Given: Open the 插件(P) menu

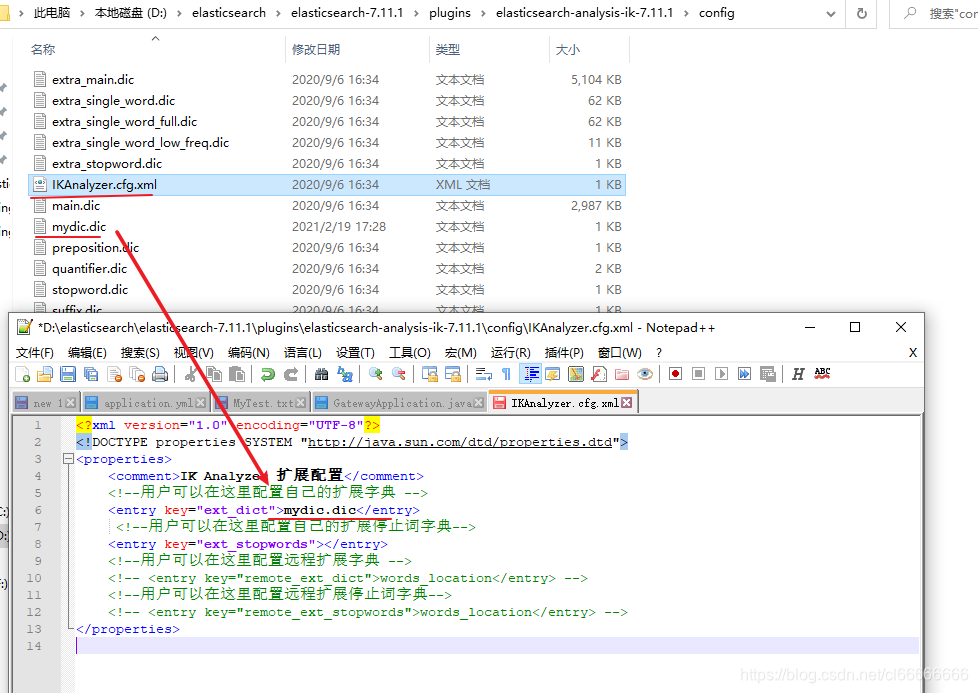Looking at the screenshot, I should click(x=564, y=352).
